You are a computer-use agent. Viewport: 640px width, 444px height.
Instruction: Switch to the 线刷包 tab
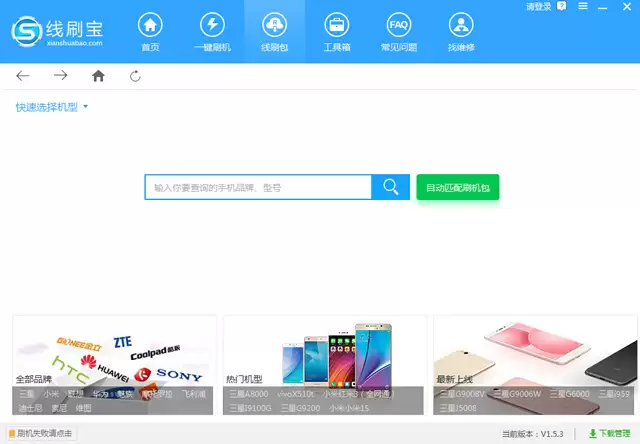[274, 32]
